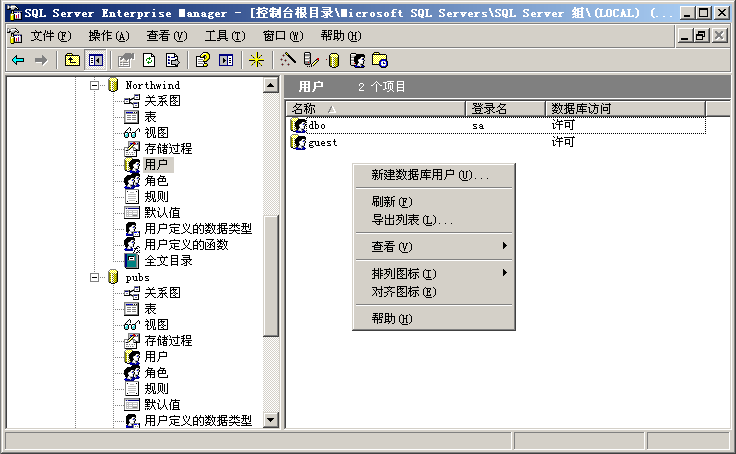
Task: Run a wizard with magic wand icon
Action: (288, 60)
